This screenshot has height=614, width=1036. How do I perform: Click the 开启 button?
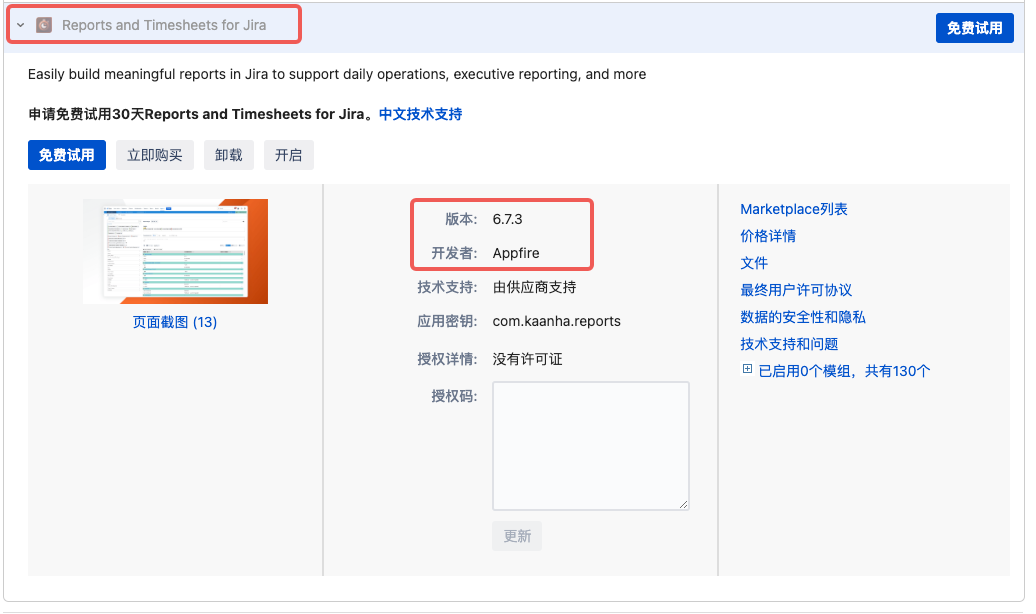click(289, 155)
